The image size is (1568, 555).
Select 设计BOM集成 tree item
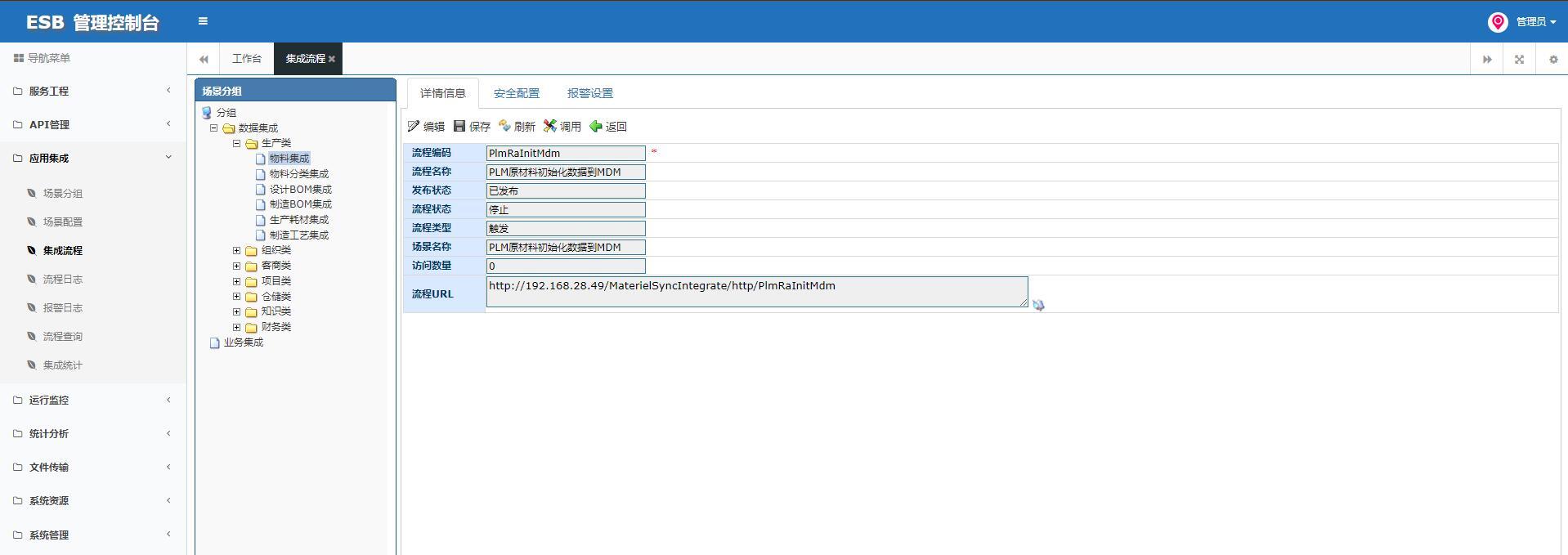click(x=301, y=190)
